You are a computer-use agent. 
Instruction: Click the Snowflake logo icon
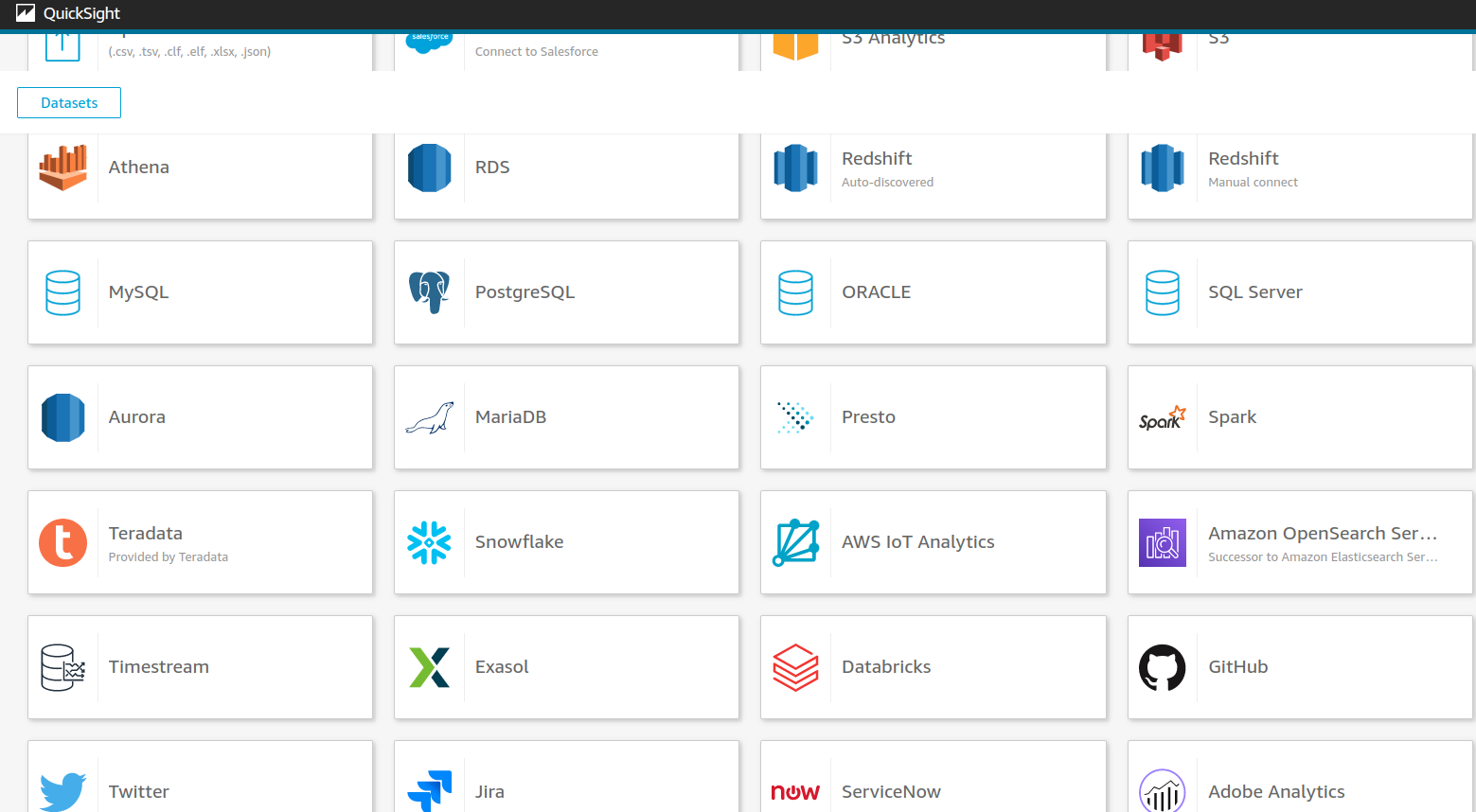pos(430,542)
